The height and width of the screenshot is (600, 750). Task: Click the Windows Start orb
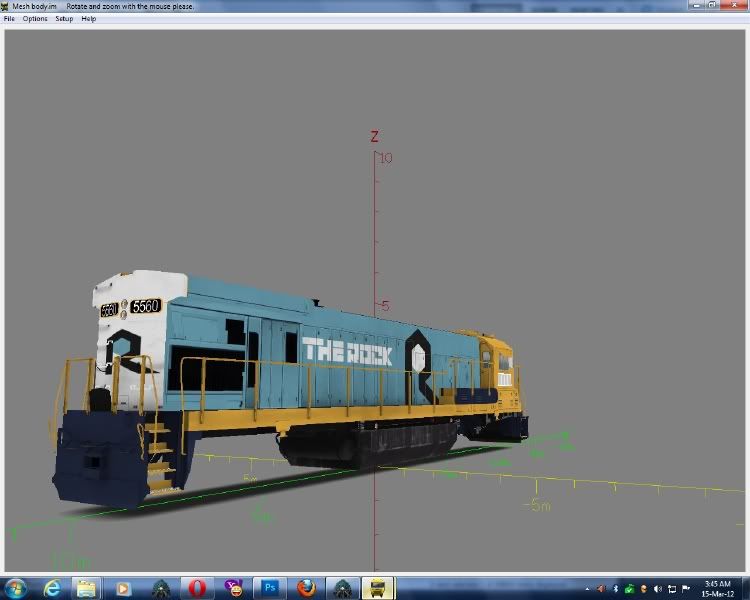15,588
